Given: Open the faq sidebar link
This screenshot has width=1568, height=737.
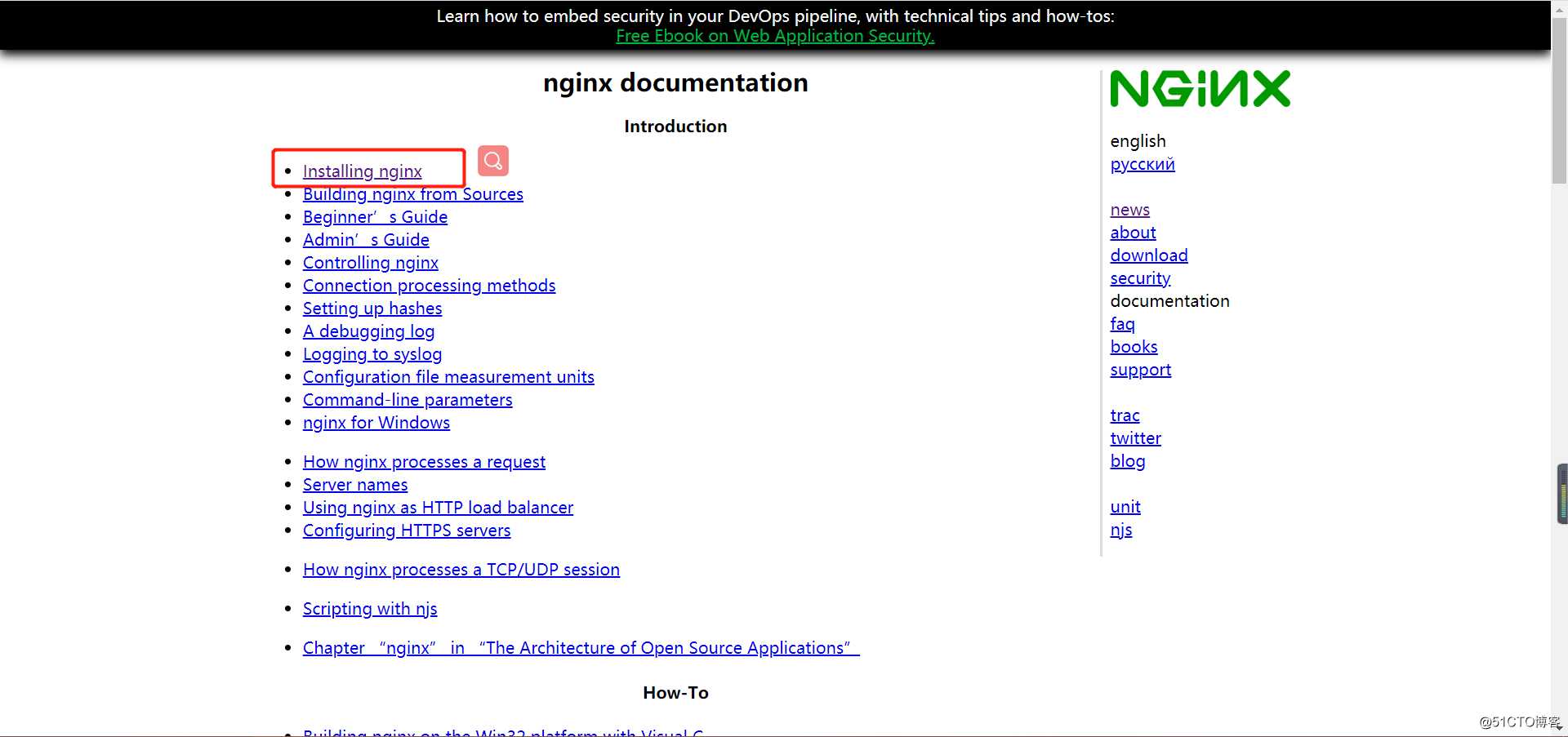Looking at the screenshot, I should click(x=1123, y=324).
